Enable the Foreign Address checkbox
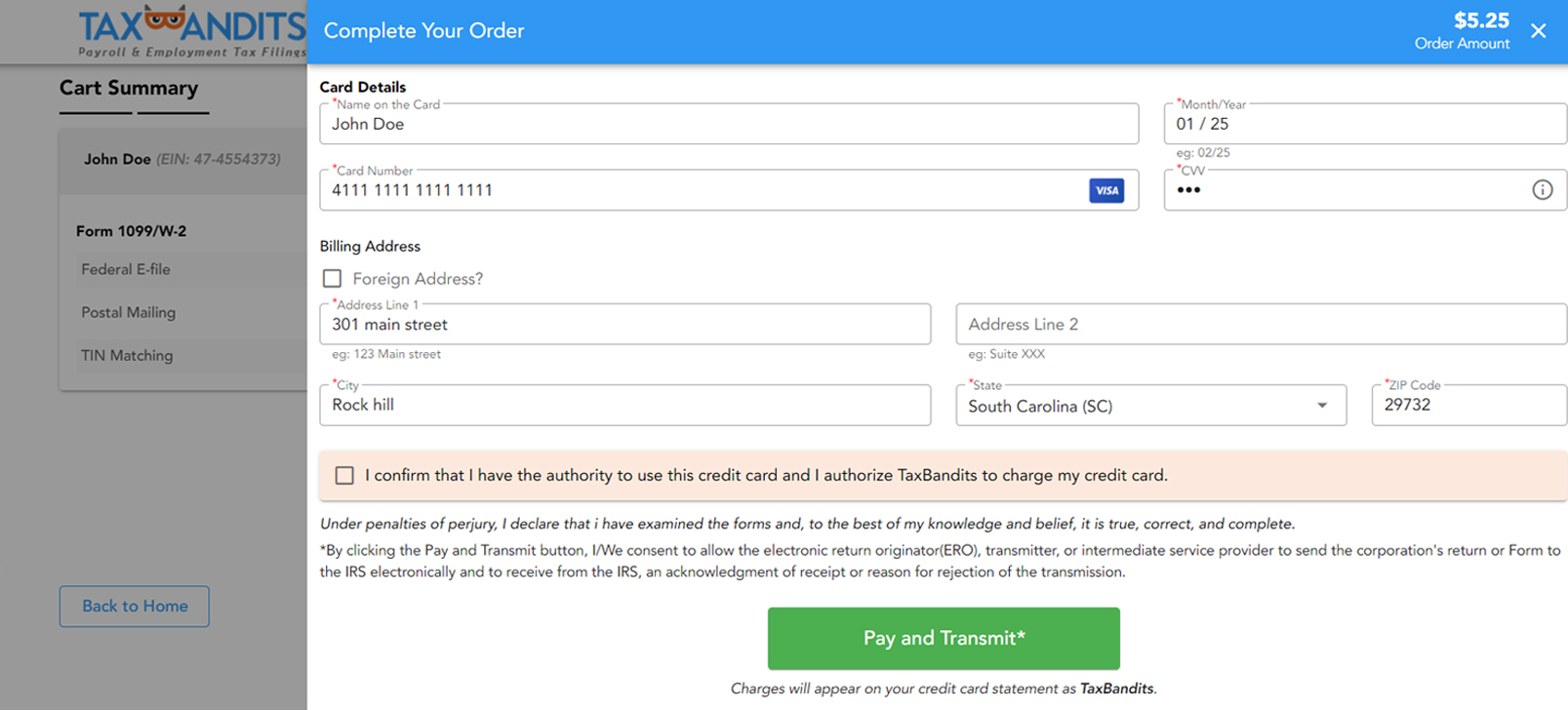 click(332, 278)
